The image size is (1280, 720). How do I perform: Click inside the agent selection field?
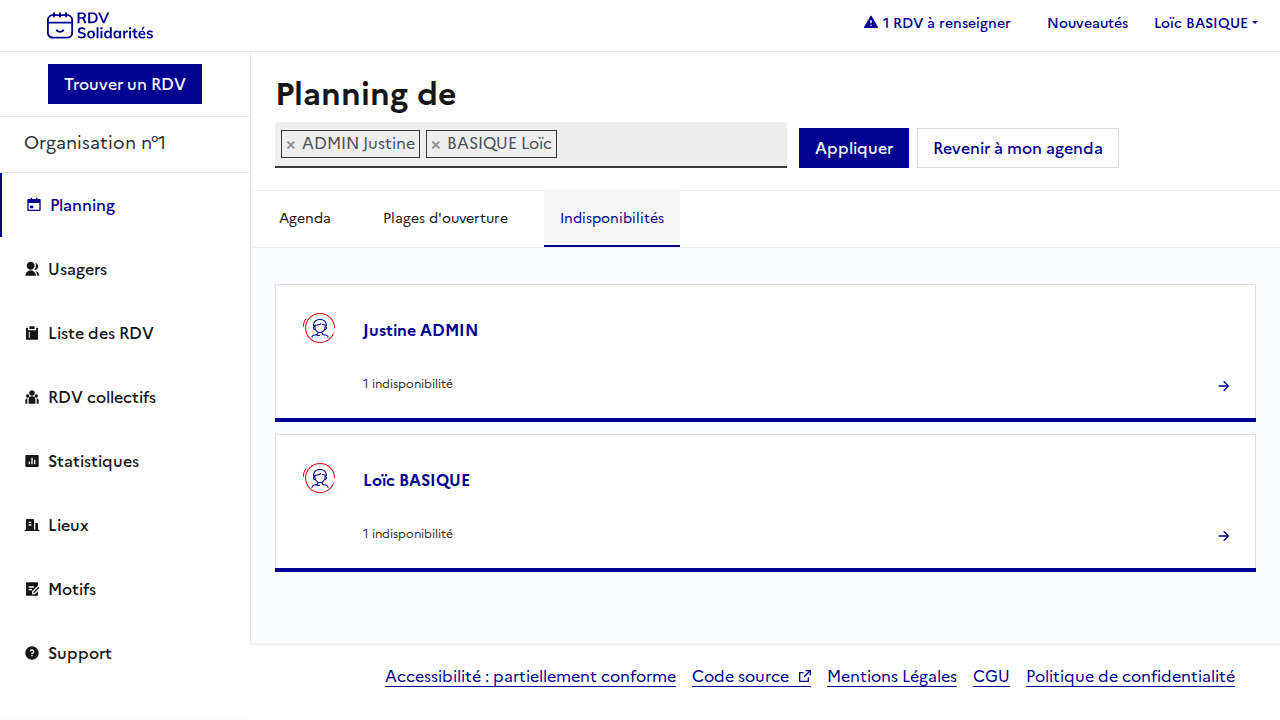click(670, 145)
